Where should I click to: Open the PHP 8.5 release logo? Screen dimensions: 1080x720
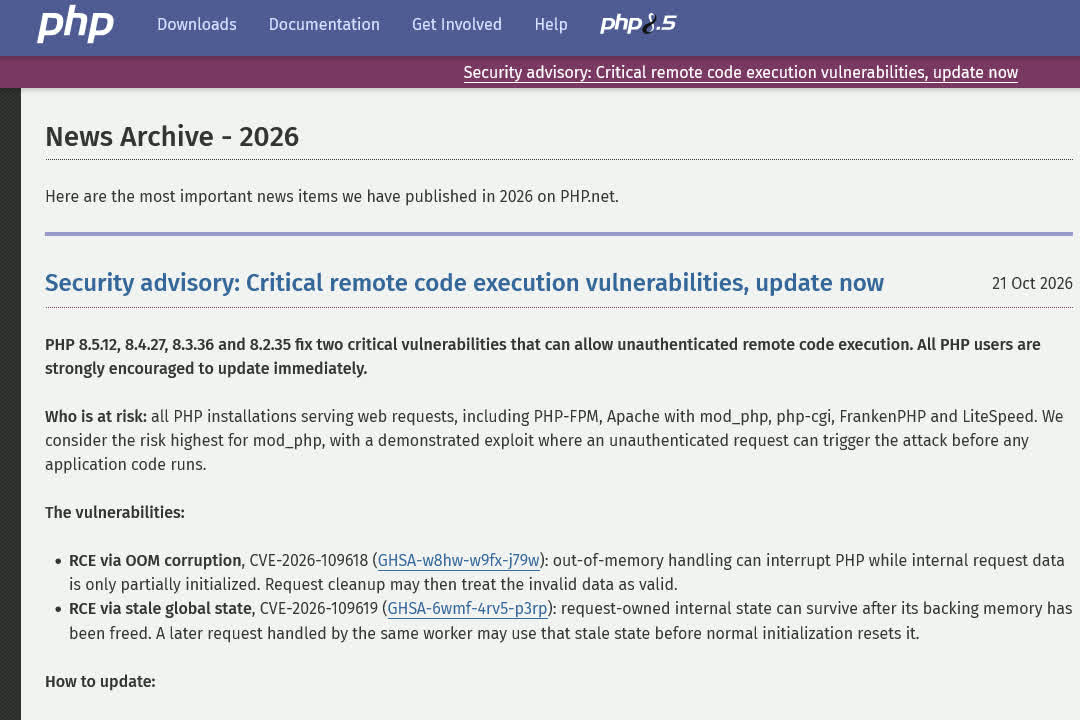pos(638,24)
